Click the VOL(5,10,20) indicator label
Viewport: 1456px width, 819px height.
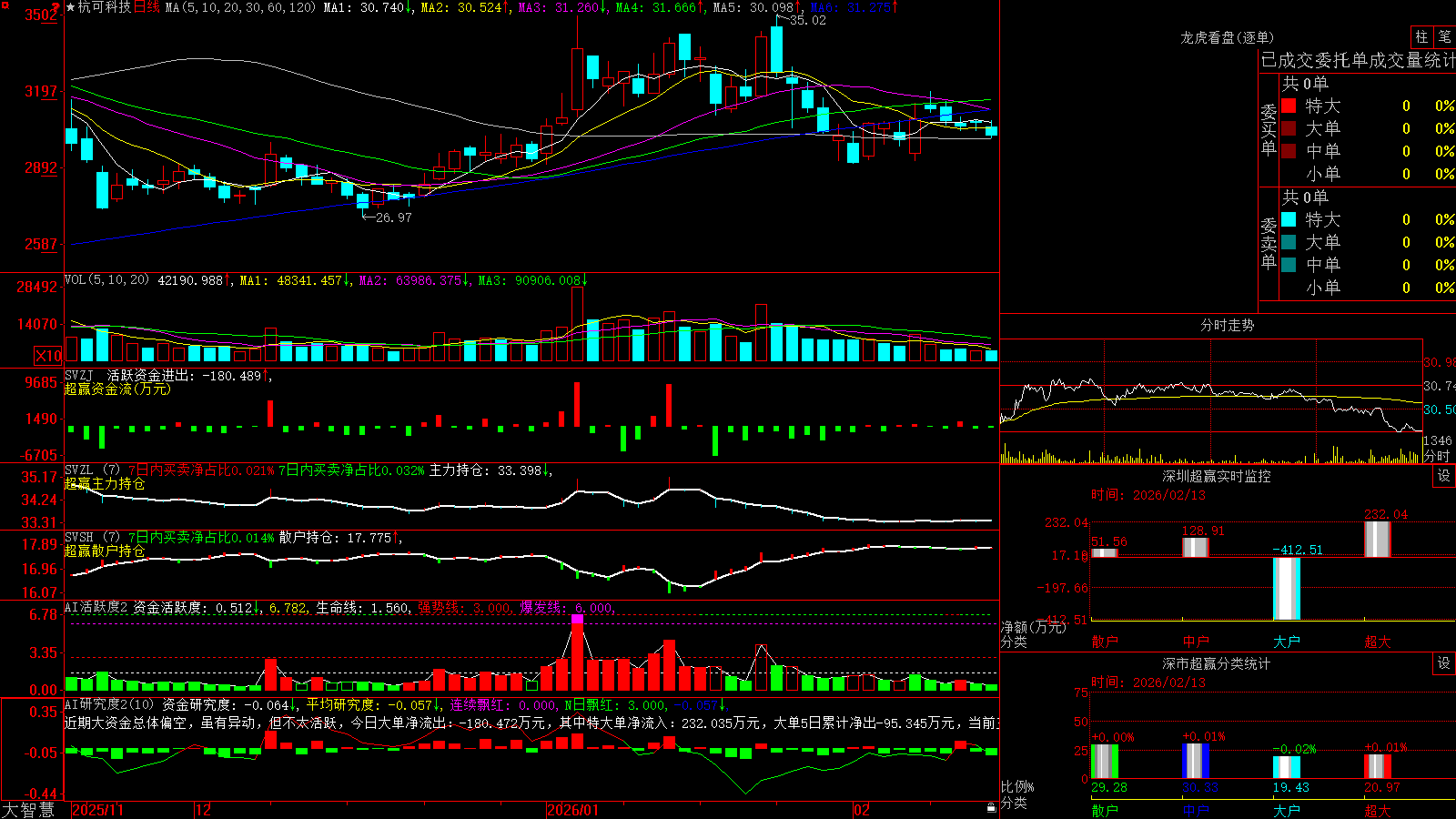[x=106, y=280]
